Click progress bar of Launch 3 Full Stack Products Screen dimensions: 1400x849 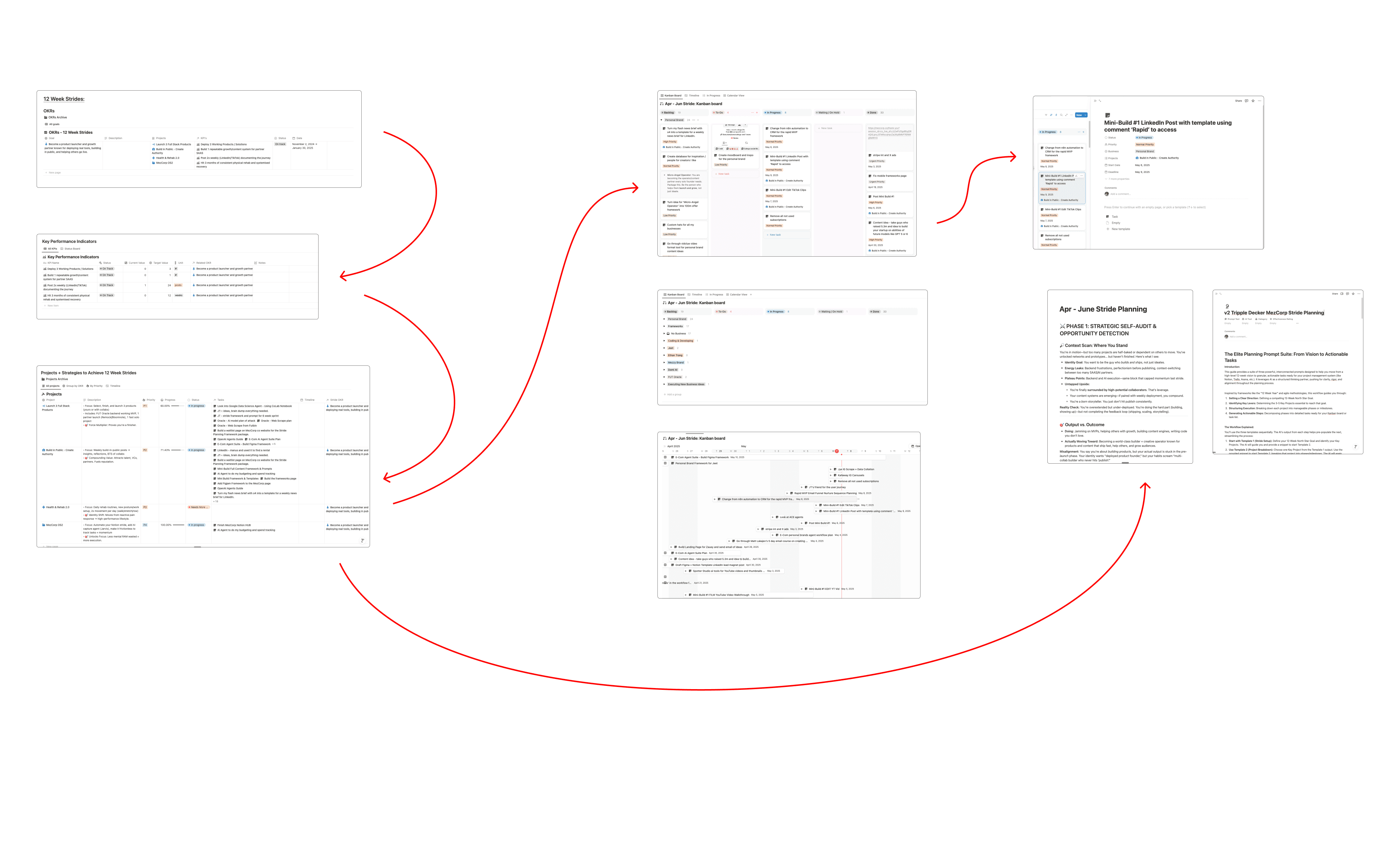coord(178,406)
